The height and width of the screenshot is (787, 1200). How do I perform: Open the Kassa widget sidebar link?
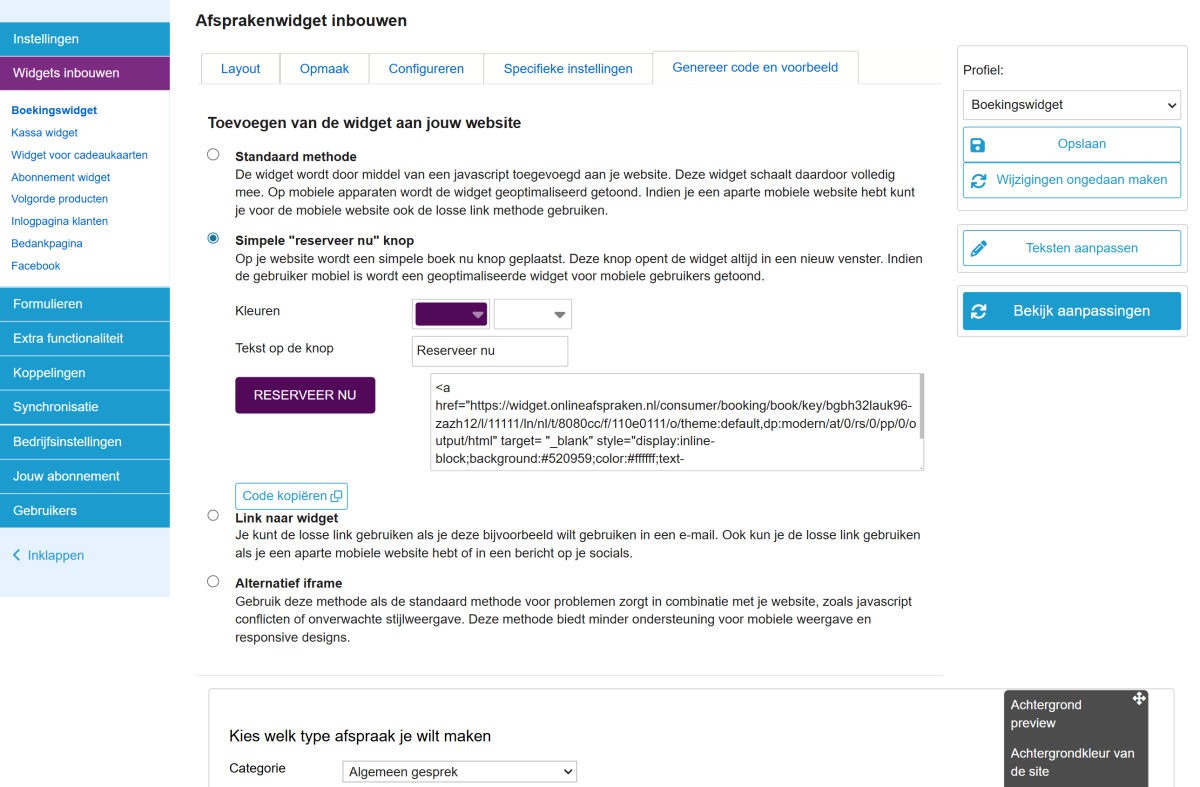click(x=44, y=132)
